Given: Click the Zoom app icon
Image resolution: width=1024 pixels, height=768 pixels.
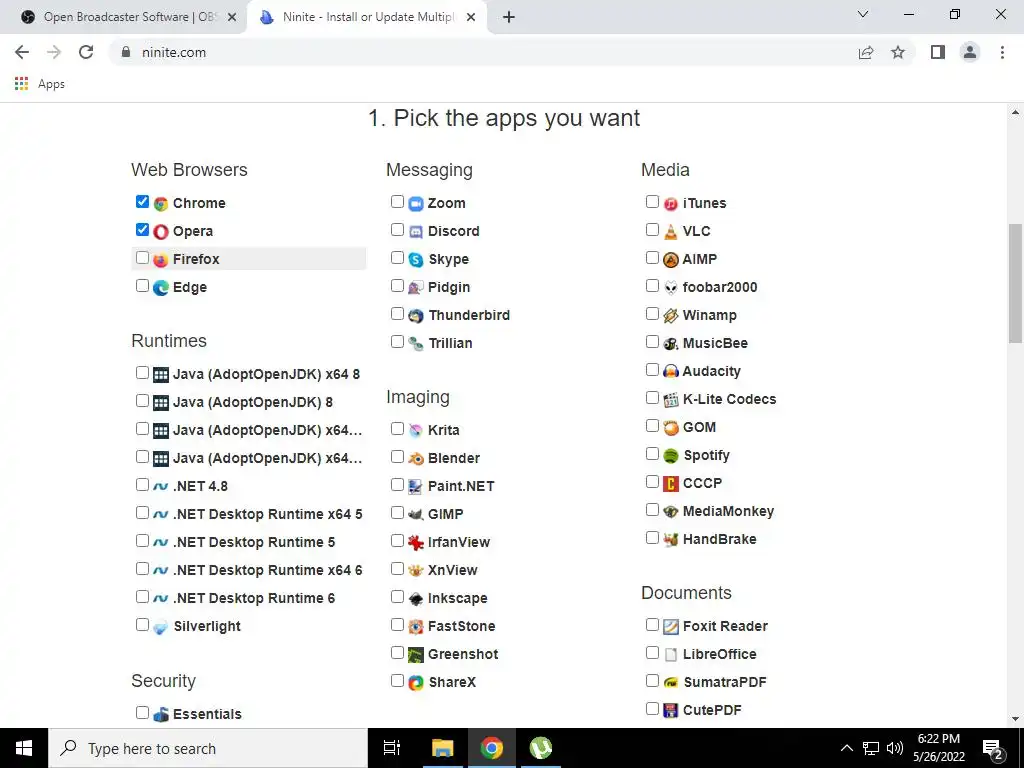Looking at the screenshot, I should (416, 204).
